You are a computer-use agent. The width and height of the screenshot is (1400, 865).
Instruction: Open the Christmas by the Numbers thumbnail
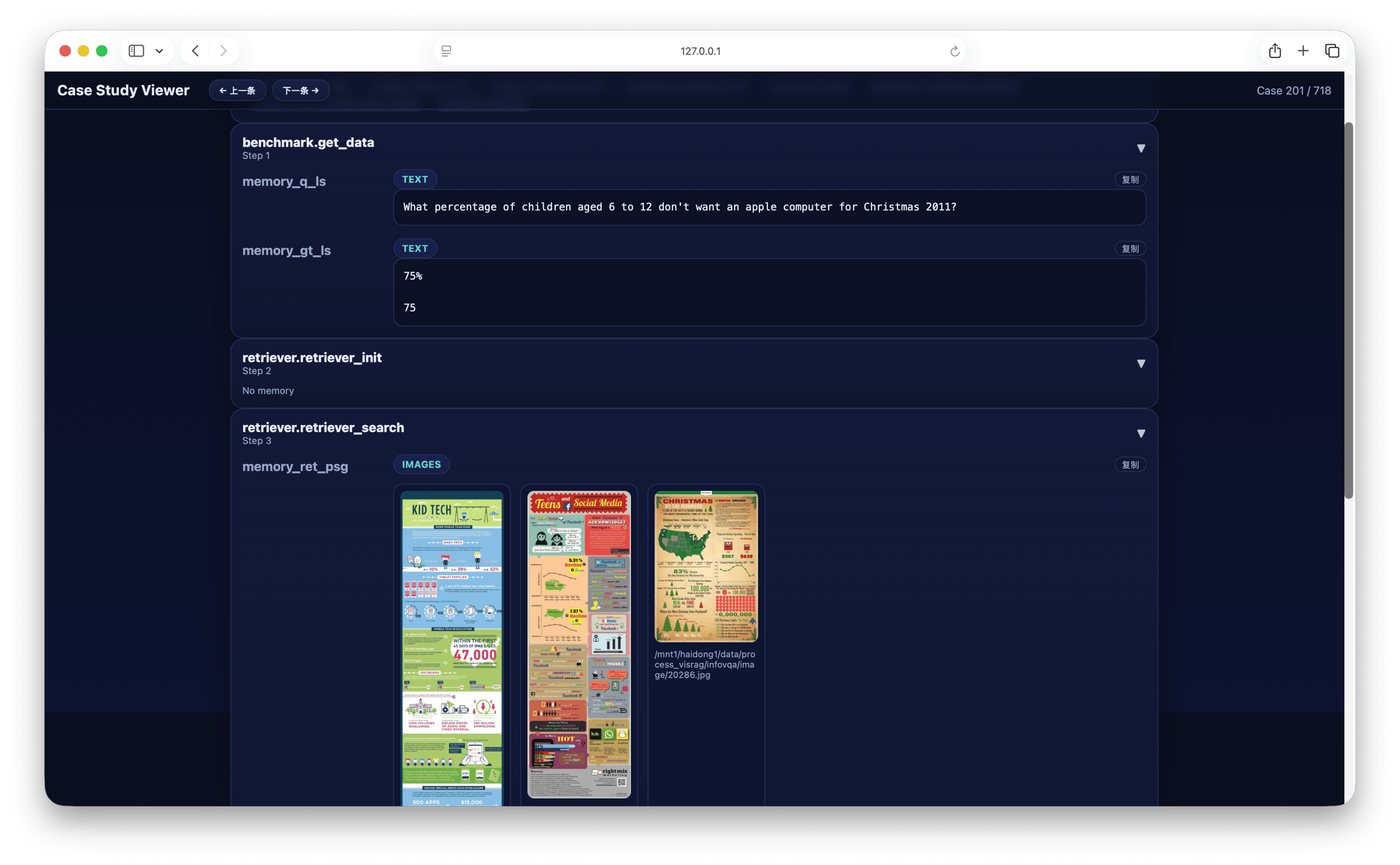tap(706, 567)
